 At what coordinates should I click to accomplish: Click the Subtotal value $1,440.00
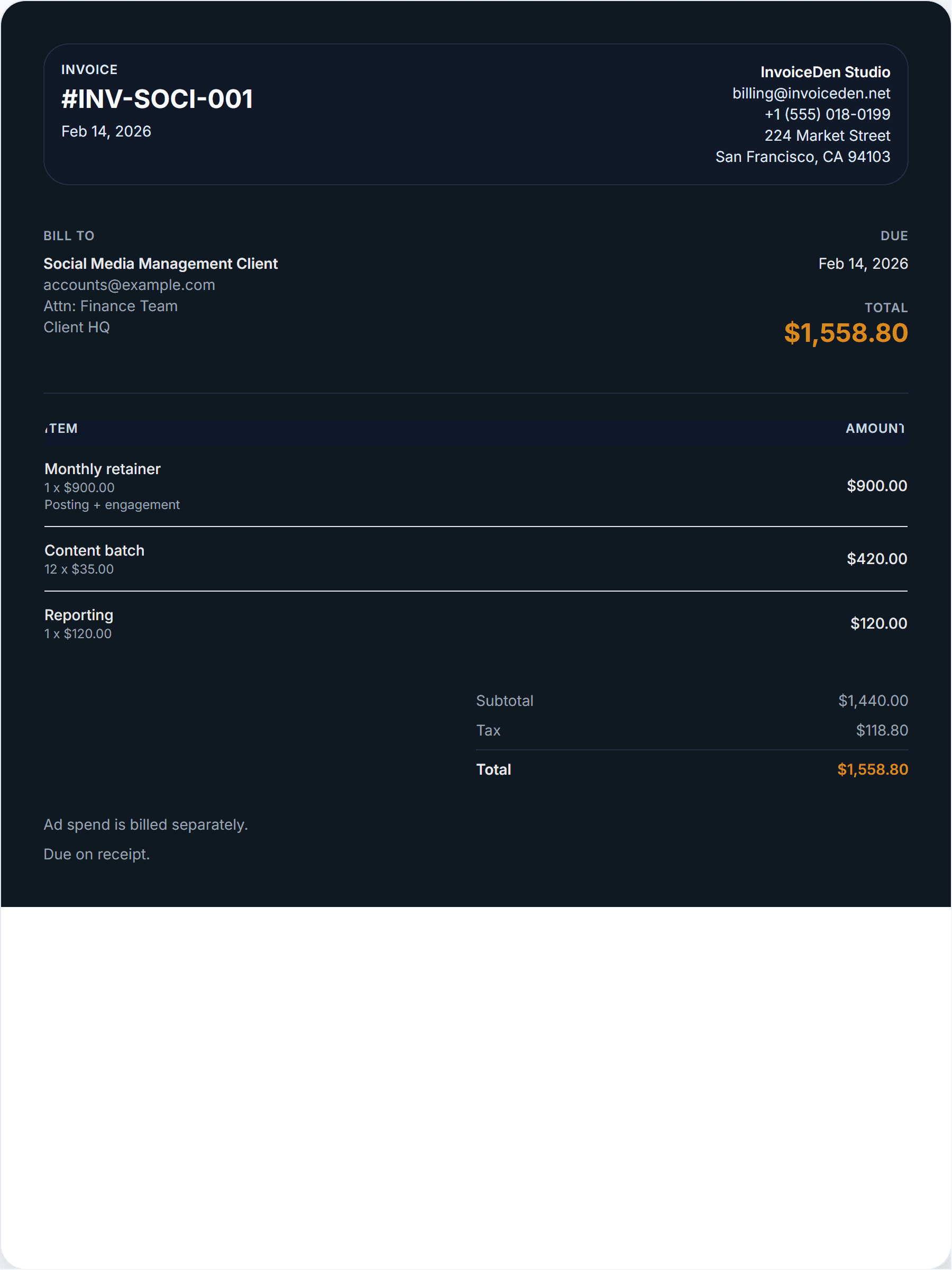[x=872, y=701]
